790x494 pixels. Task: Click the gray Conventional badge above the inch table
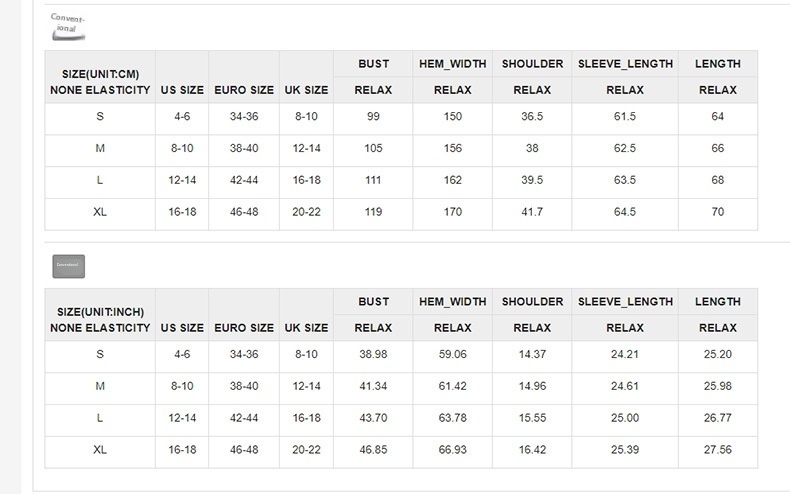click(x=68, y=266)
